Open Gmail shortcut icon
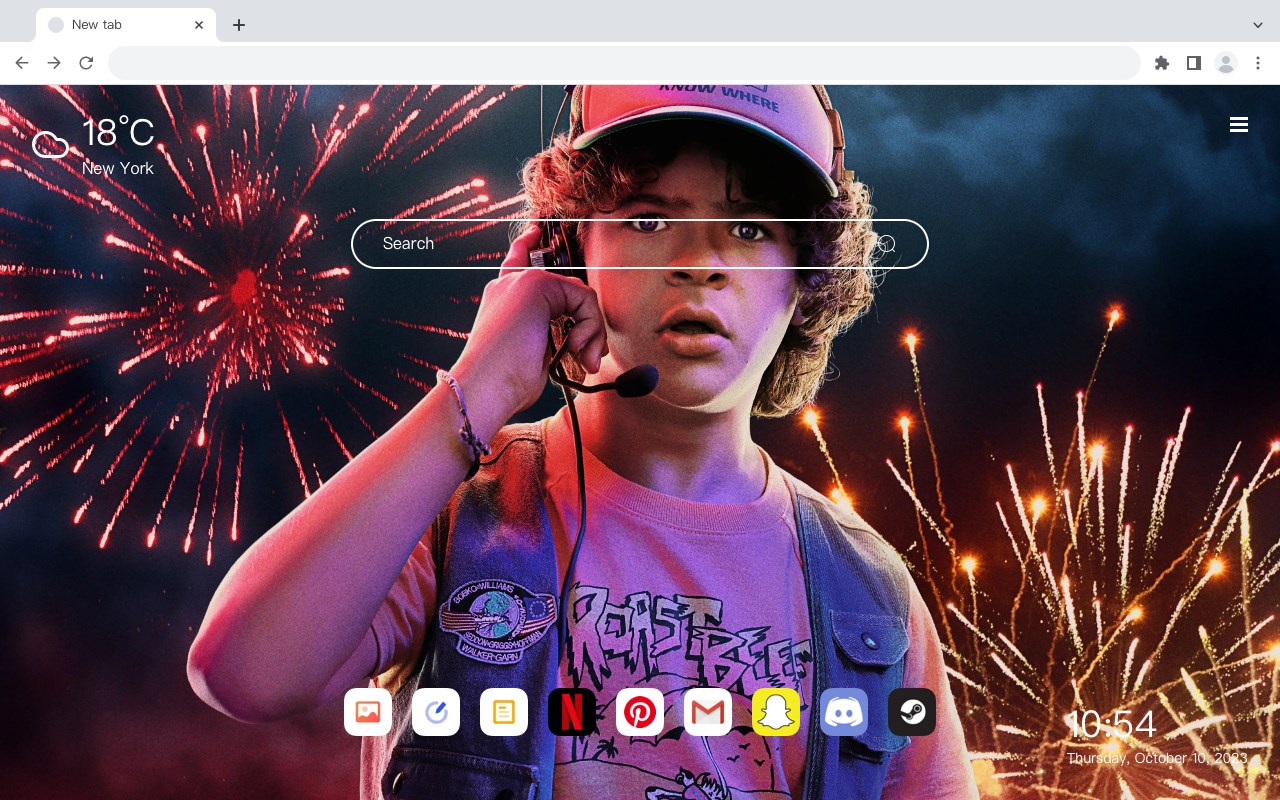Screen dimensions: 1280x800 coord(708,712)
